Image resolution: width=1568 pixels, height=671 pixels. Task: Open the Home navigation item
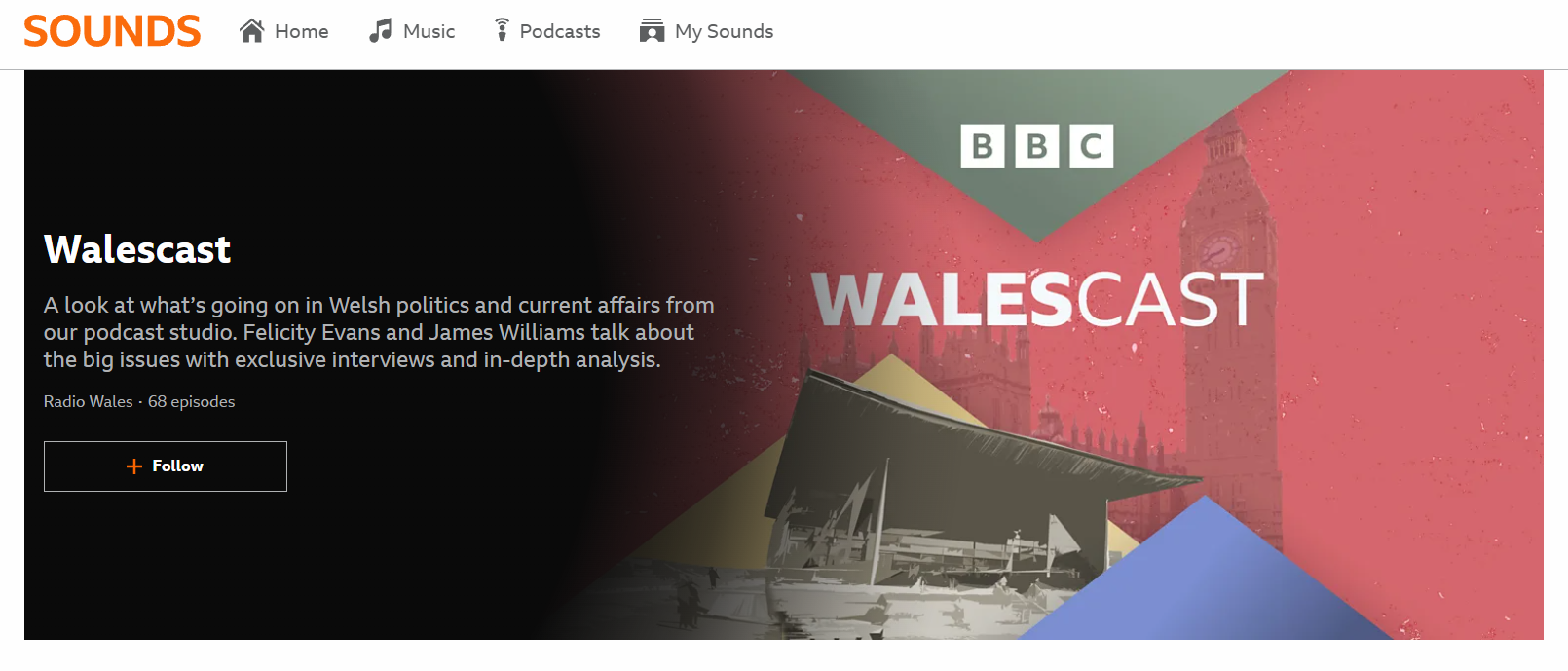284,31
